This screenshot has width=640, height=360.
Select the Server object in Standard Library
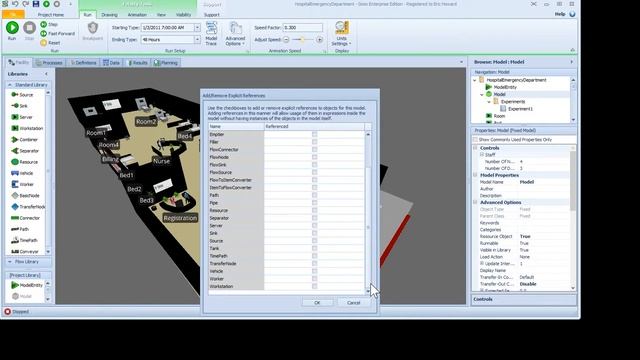pyautogui.click(x=22, y=117)
